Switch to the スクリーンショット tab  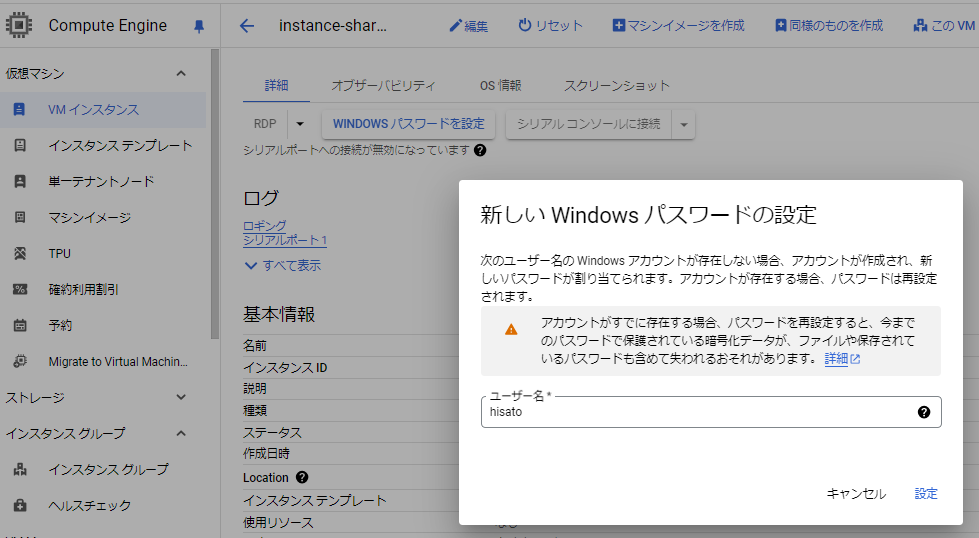pyautogui.click(x=616, y=86)
